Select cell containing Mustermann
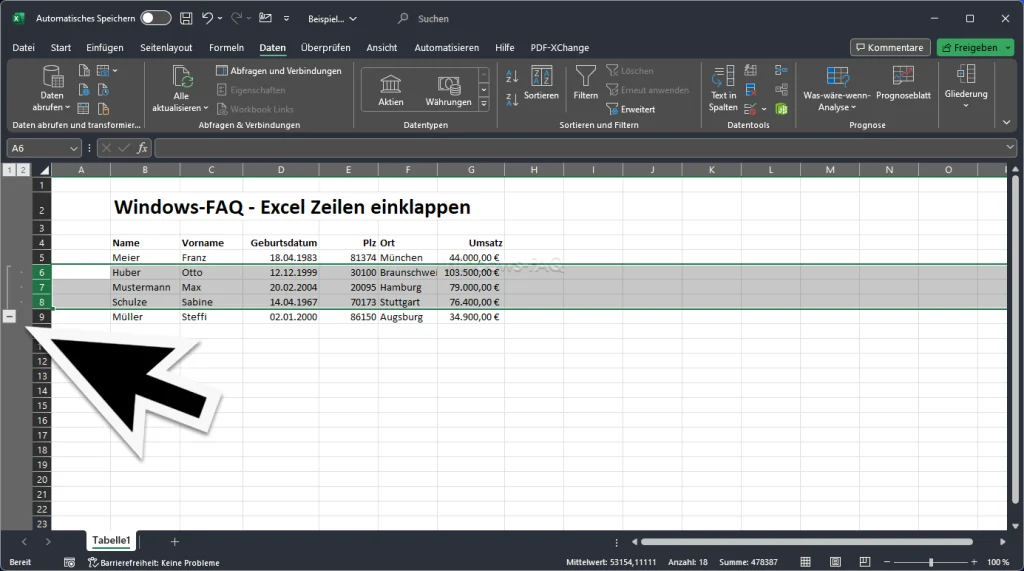 [x=145, y=287]
